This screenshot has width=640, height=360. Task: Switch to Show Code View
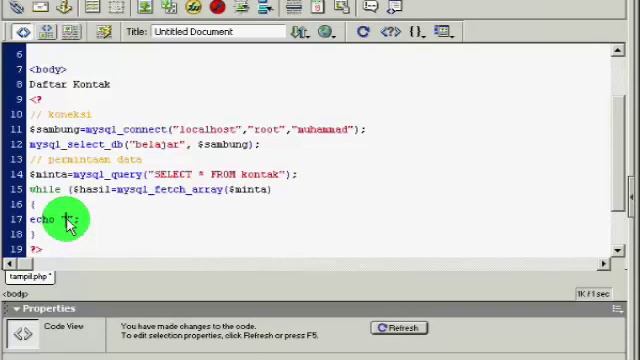coord(23,32)
